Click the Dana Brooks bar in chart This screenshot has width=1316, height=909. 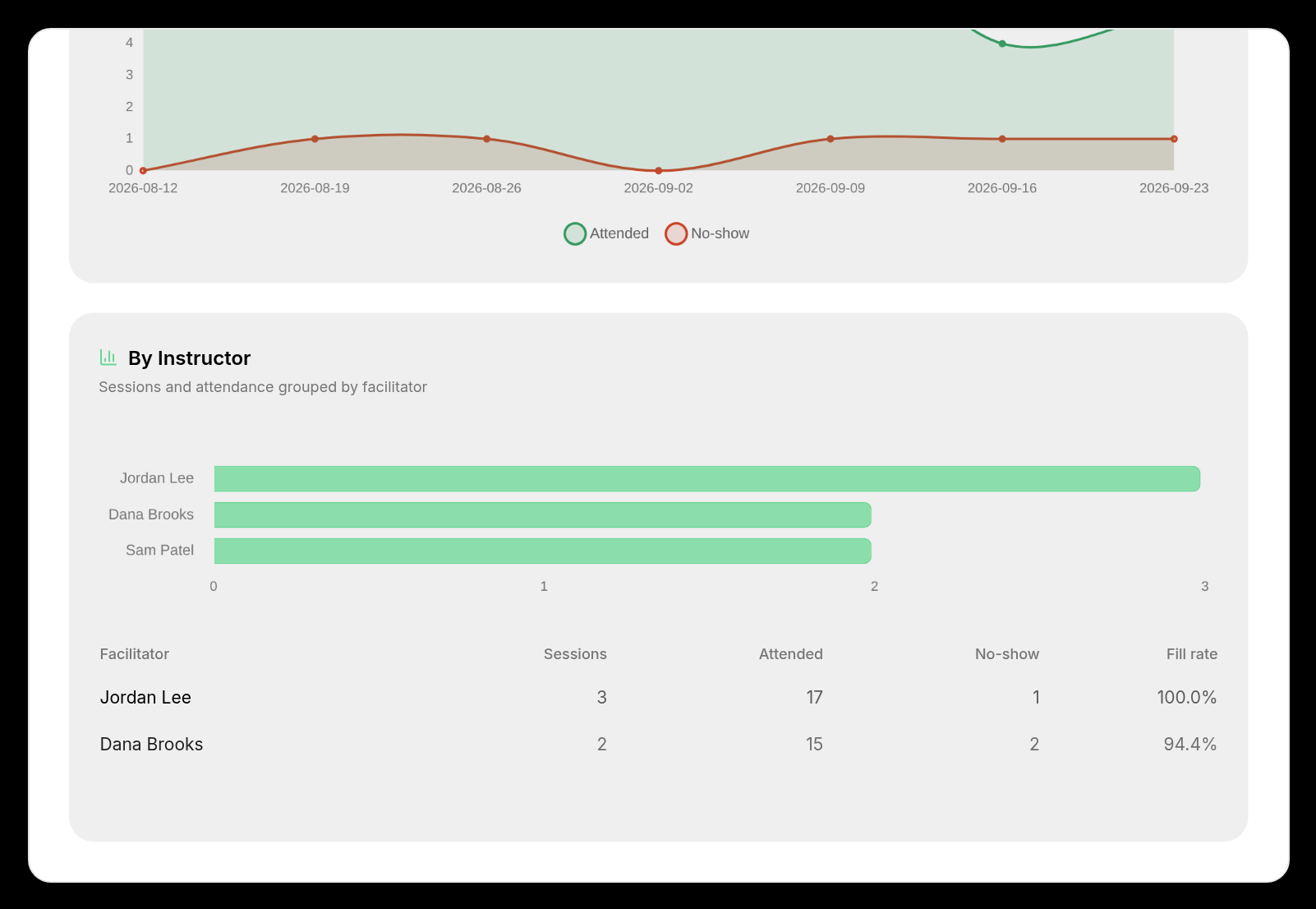click(543, 515)
